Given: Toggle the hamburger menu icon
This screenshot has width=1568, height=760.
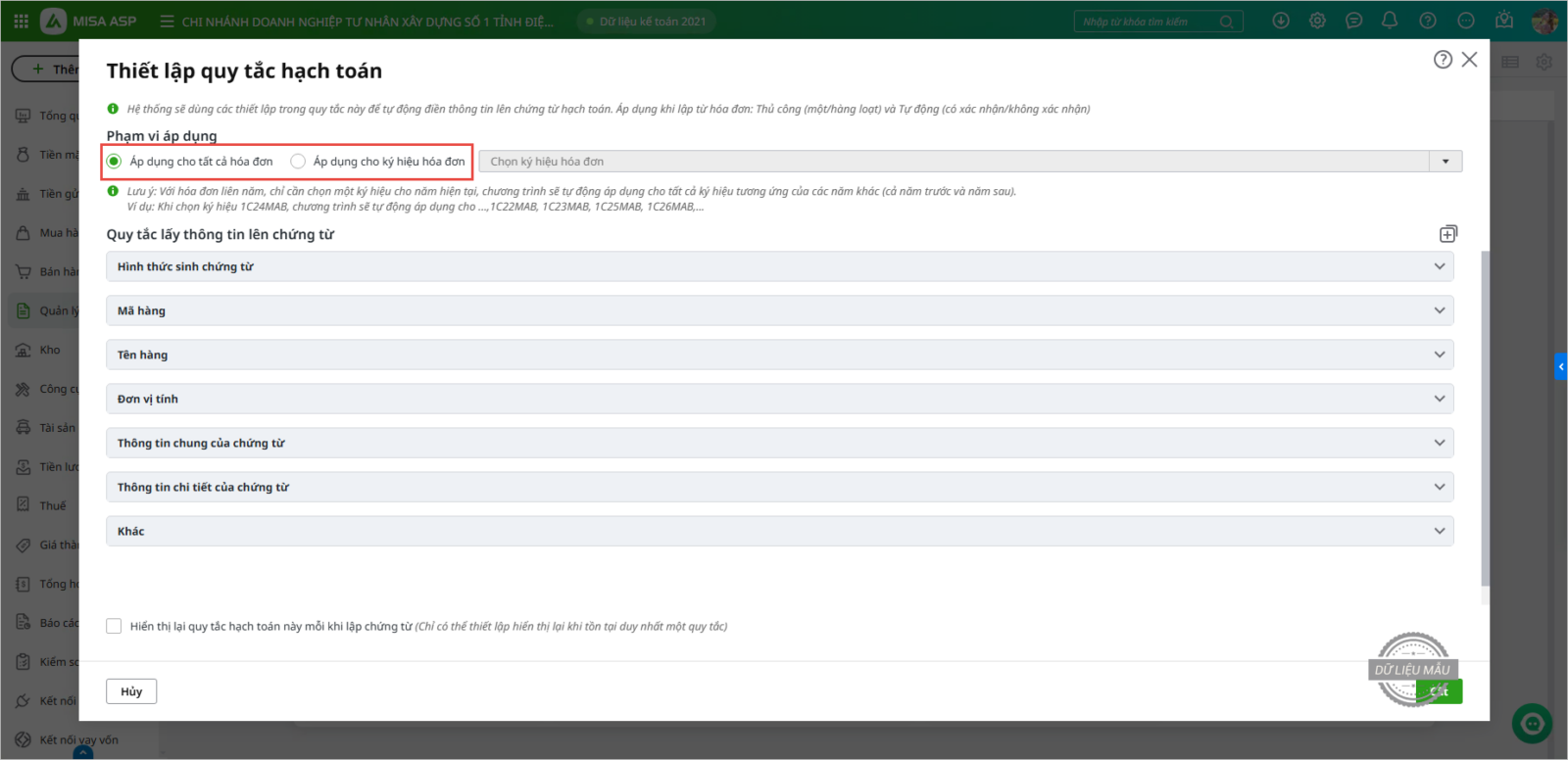Looking at the screenshot, I should 167,21.
